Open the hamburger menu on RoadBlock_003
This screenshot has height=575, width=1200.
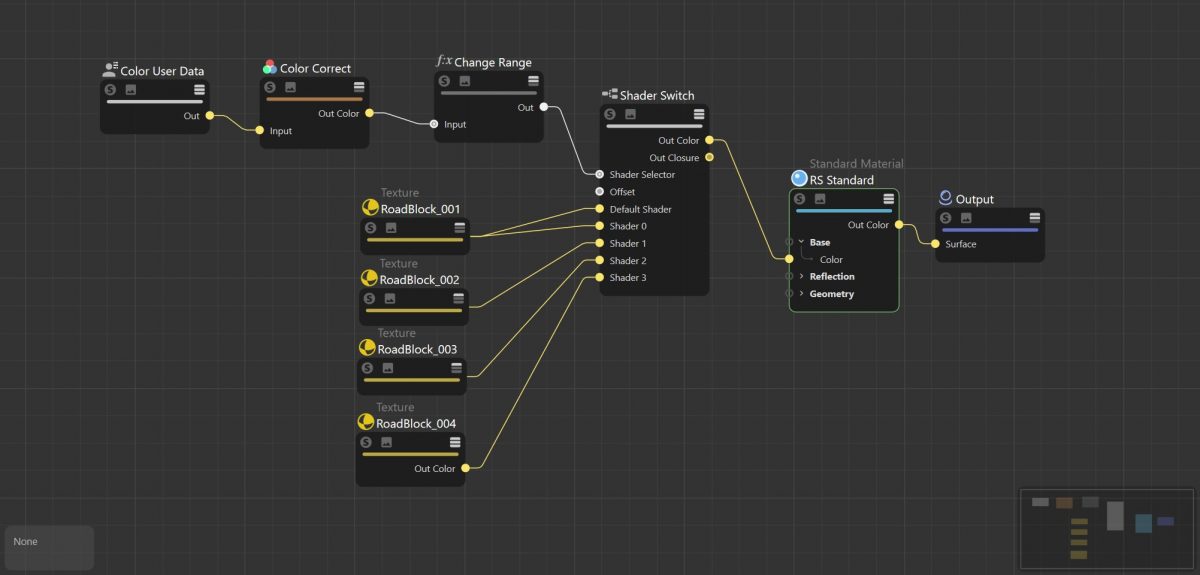(x=457, y=368)
